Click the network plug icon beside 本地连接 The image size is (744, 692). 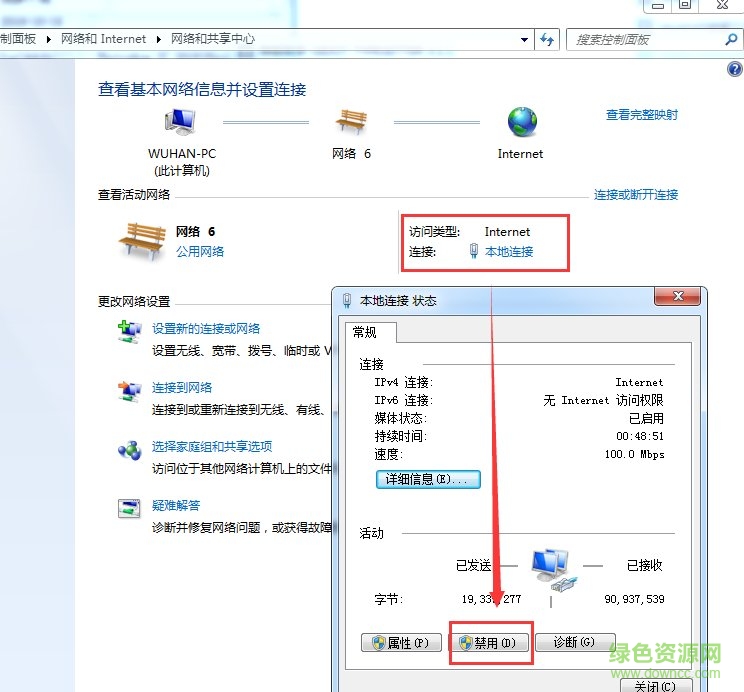474,251
